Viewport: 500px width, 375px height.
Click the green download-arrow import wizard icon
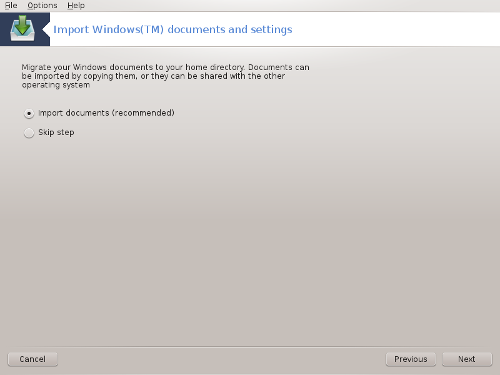tap(23, 29)
